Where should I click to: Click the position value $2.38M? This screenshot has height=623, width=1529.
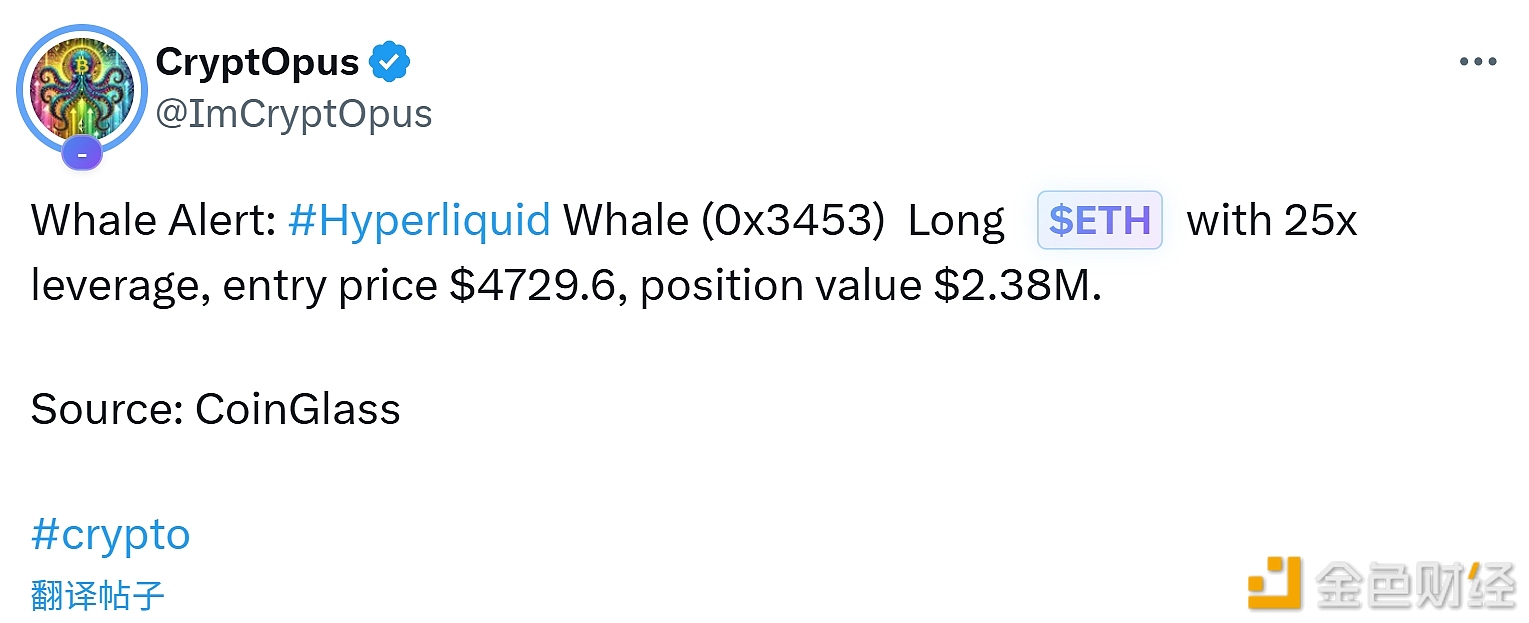[x=1015, y=286]
